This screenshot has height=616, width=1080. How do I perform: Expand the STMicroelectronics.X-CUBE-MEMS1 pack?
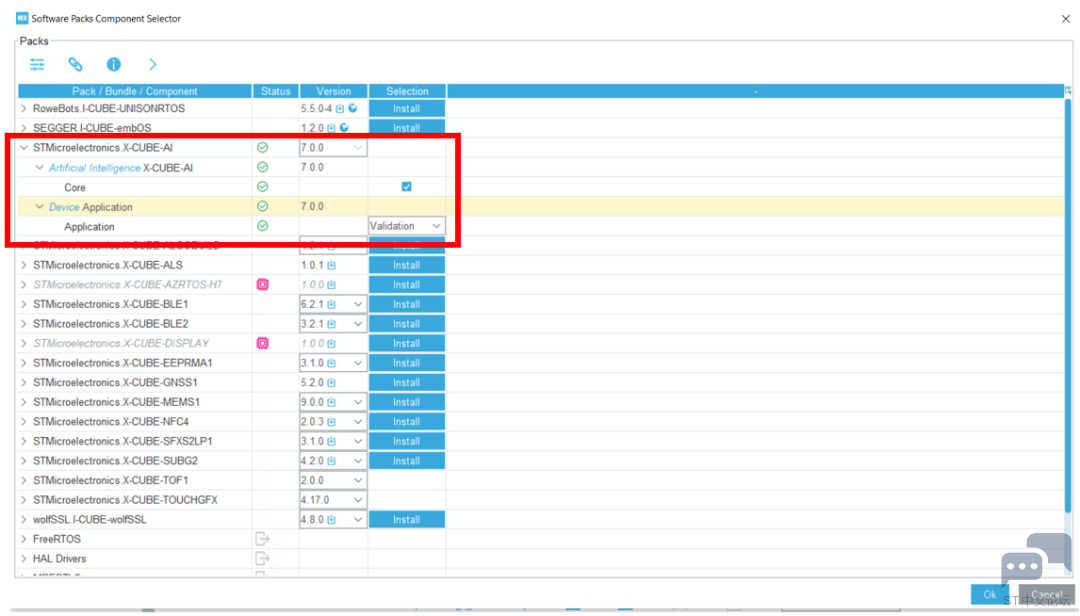coord(24,402)
